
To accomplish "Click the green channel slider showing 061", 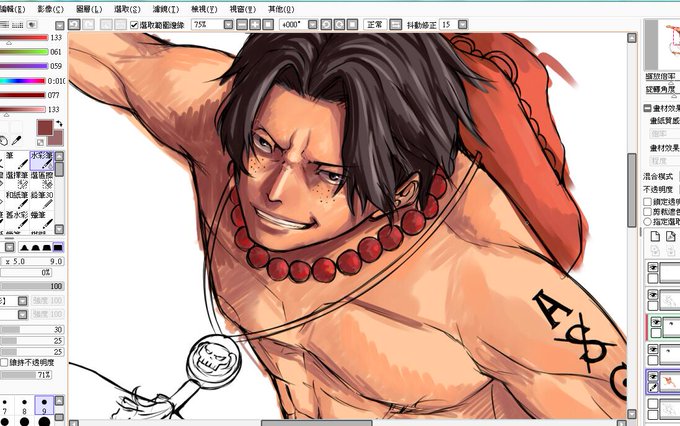I will coord(24,52).
